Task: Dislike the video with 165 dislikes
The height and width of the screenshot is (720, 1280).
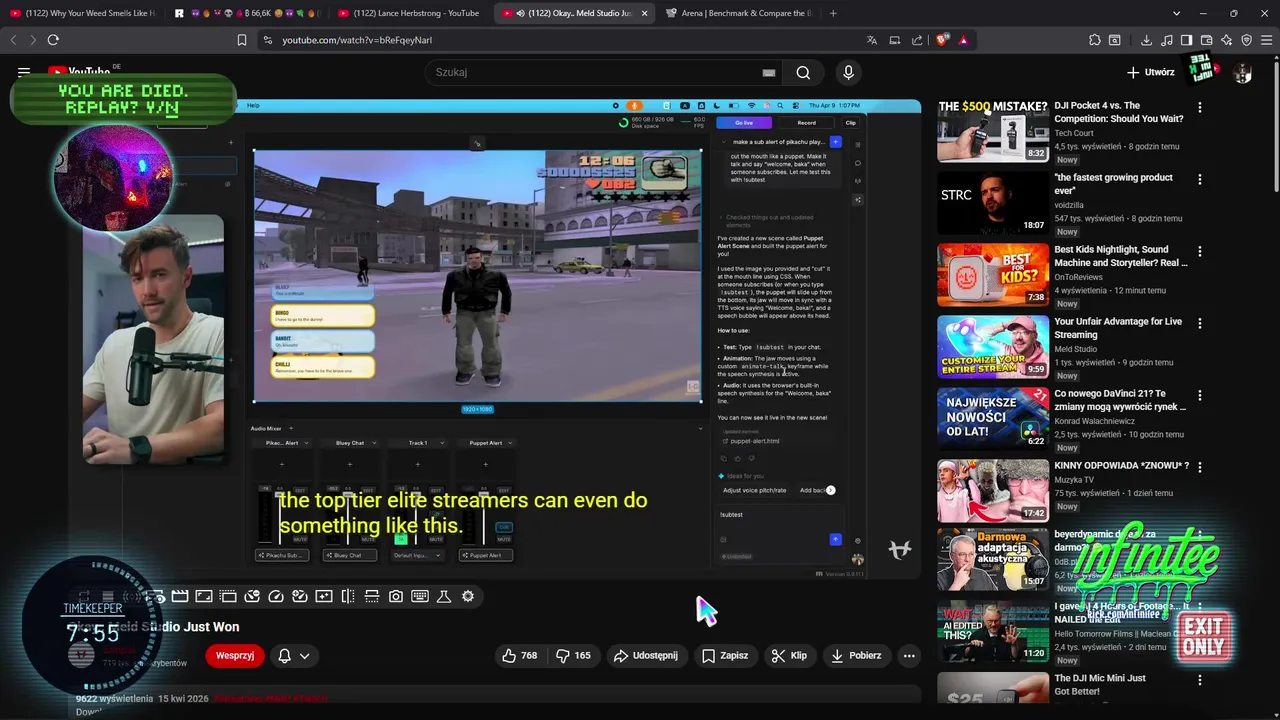Action: pyautogui.click(x=574, y=656)
